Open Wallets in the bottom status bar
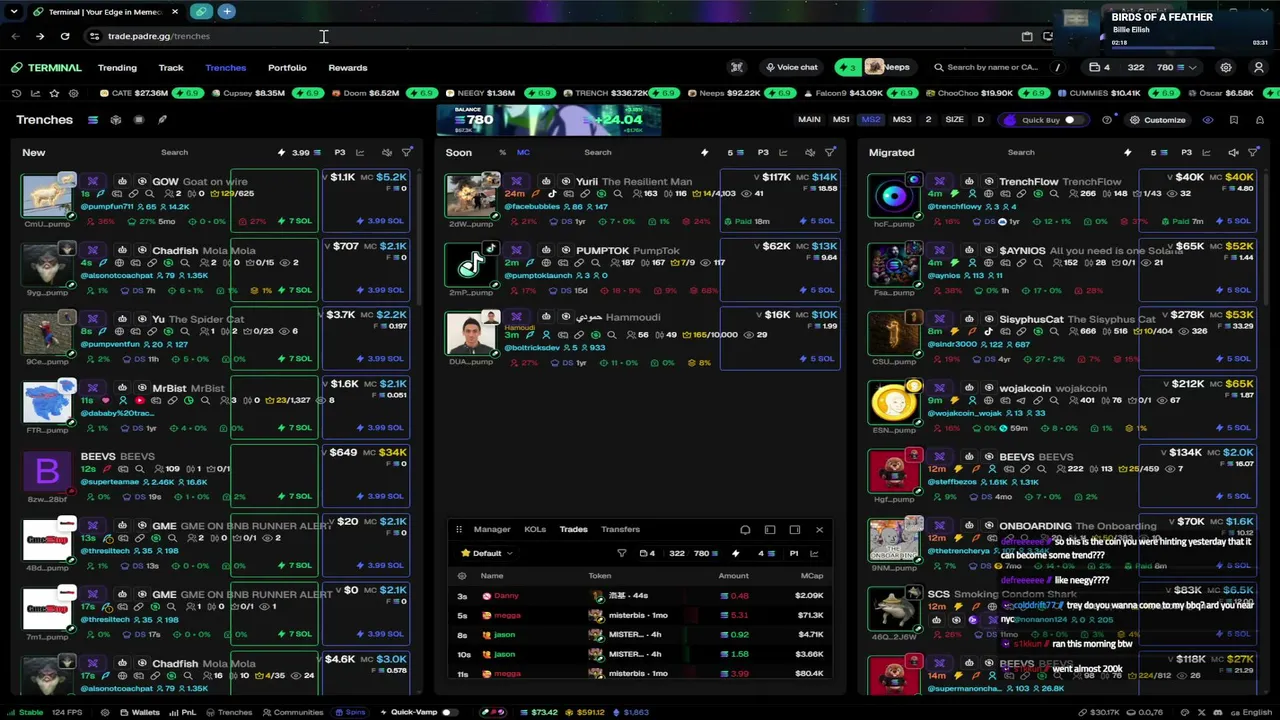This screenshot has height=720, width=1280. click(x=140, y=712)
